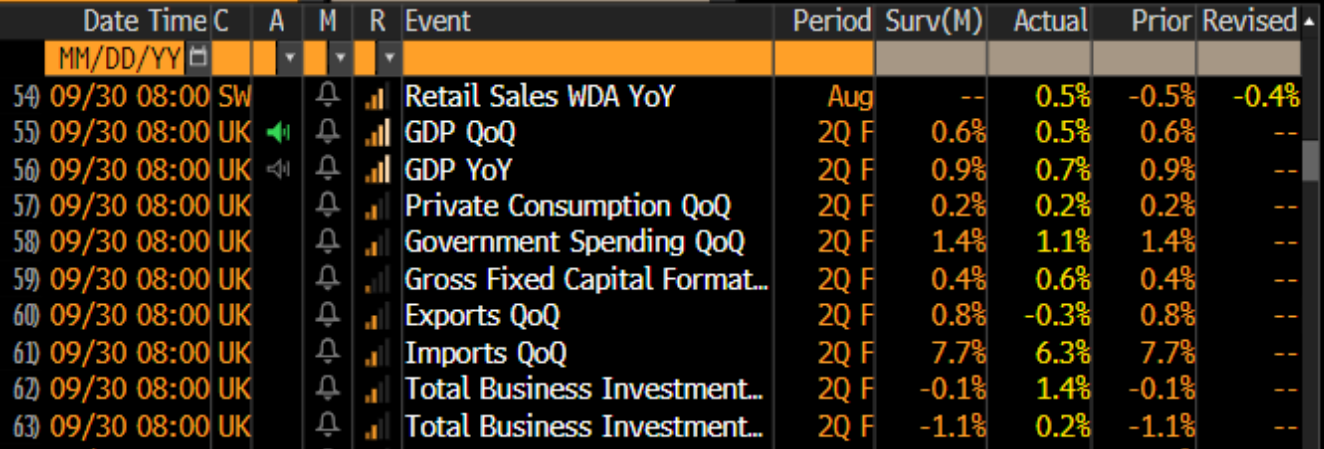1324x449 pixels.
Task: Click the MM/DD/YY date input field
Action: [x=116, y=59]
